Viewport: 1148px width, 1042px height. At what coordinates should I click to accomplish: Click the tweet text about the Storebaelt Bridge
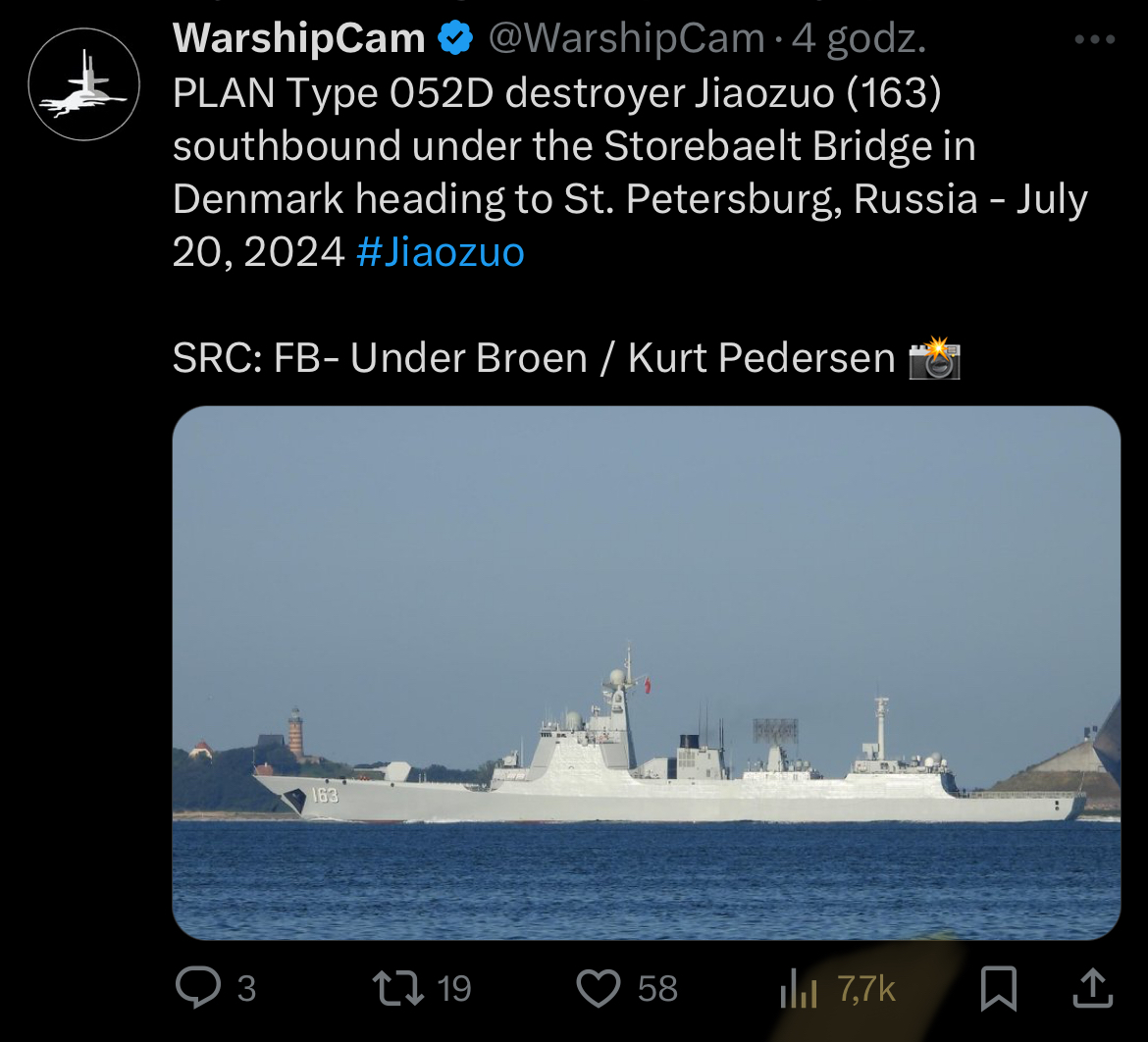574,147
